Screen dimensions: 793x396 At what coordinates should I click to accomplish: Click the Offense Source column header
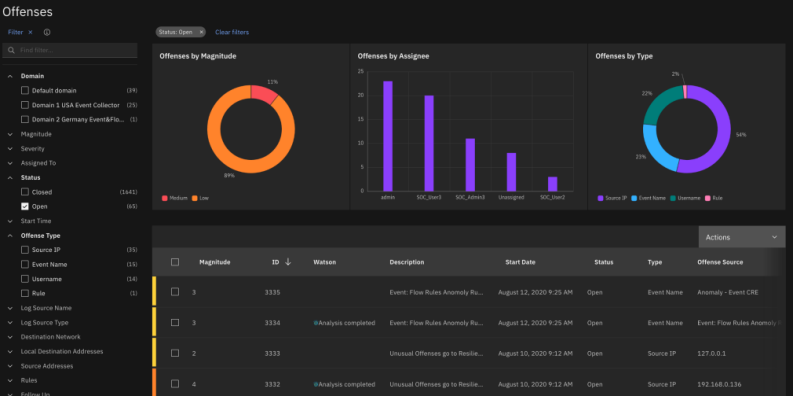tap(720, 262)
